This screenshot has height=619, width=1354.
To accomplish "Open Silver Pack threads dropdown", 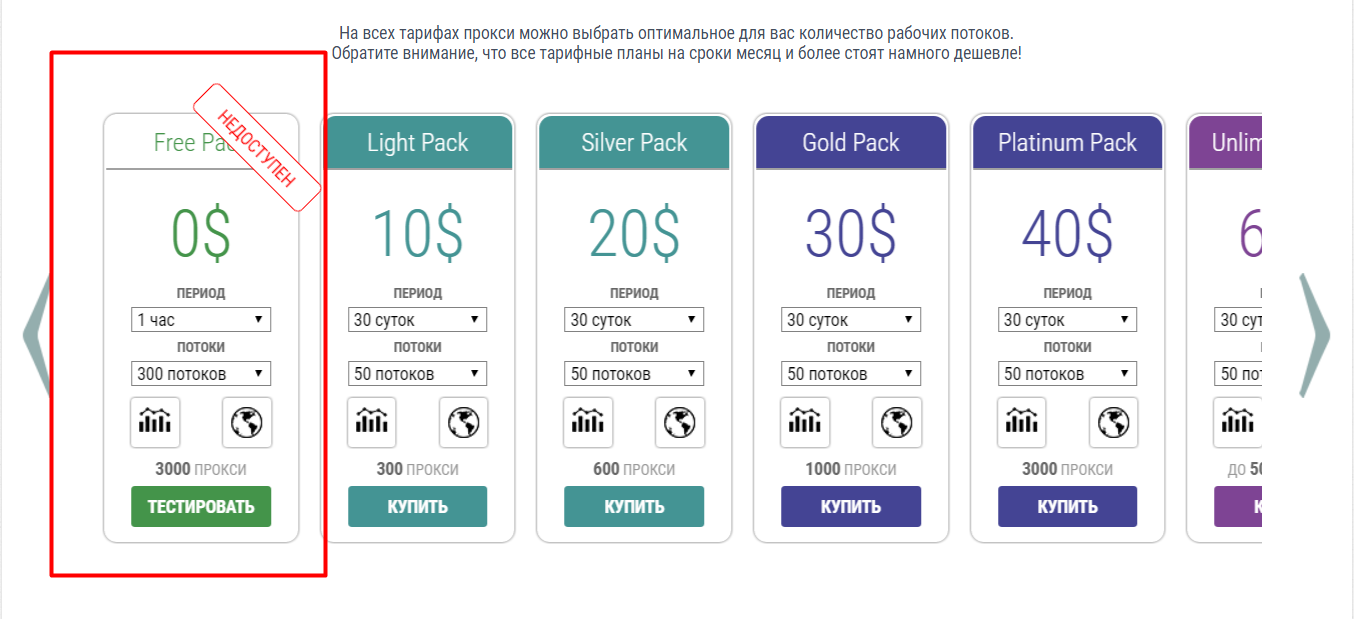I will tap(634, 374).
